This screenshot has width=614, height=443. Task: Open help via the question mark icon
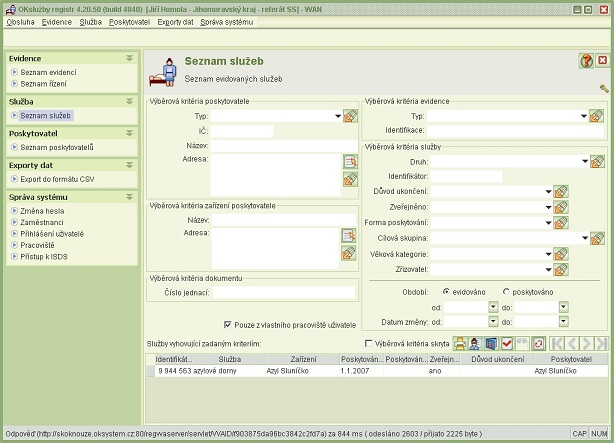[x=586, y=61]
